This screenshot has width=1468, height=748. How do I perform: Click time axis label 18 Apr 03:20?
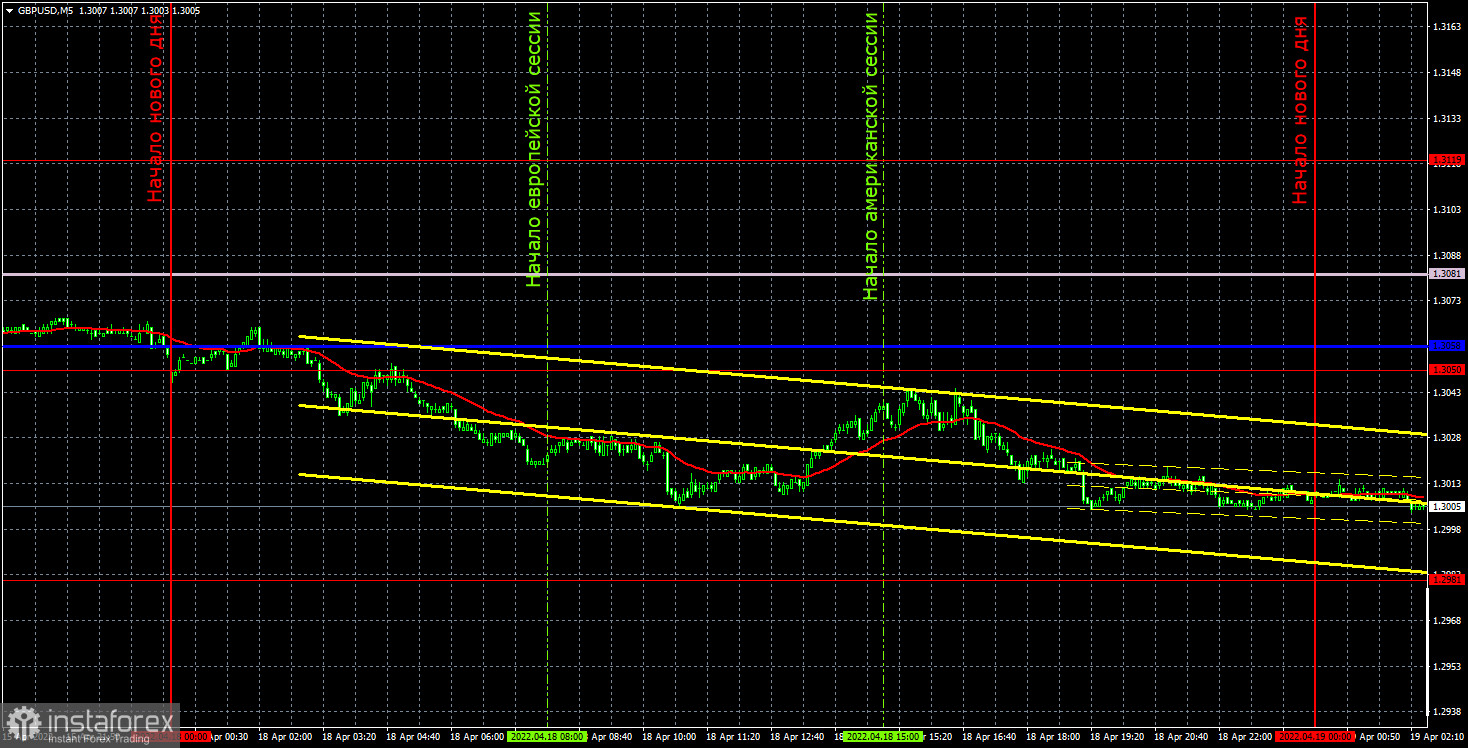click(347, 736)
